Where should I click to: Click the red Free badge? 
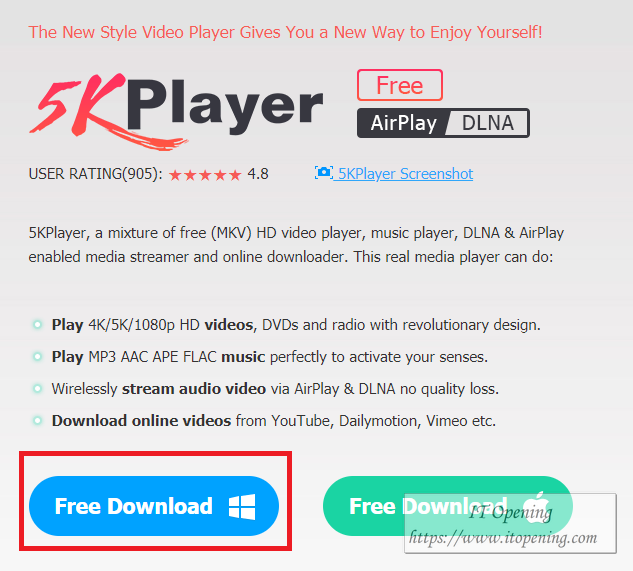400,85
